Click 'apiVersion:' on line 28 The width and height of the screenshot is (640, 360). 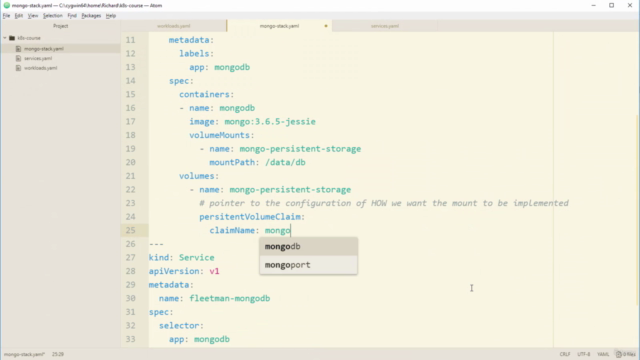click(x=176, y=271)
